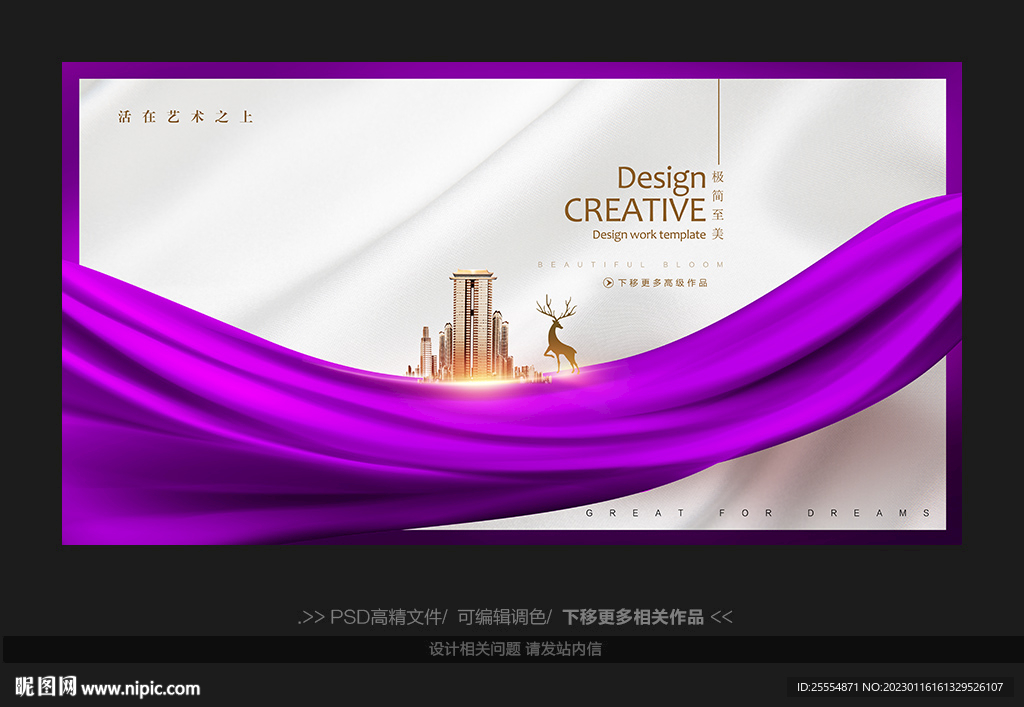Screen dimensions: 1024x707
Task: Click 'Design work template' subtitle
Action: tap(648, 235)
